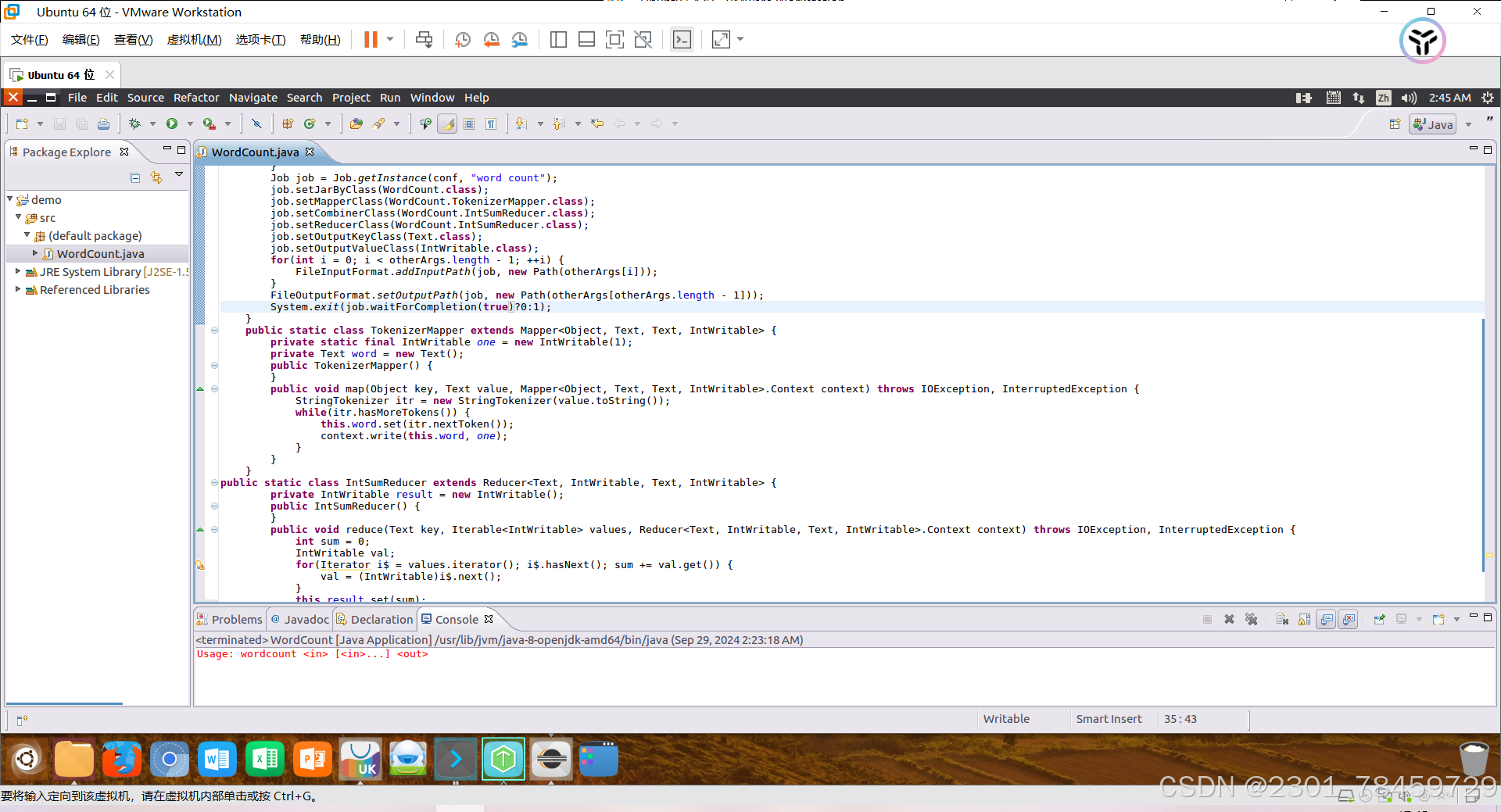Collapse All in Package Explorer
1501x812 pixels.
pos(134,177)
